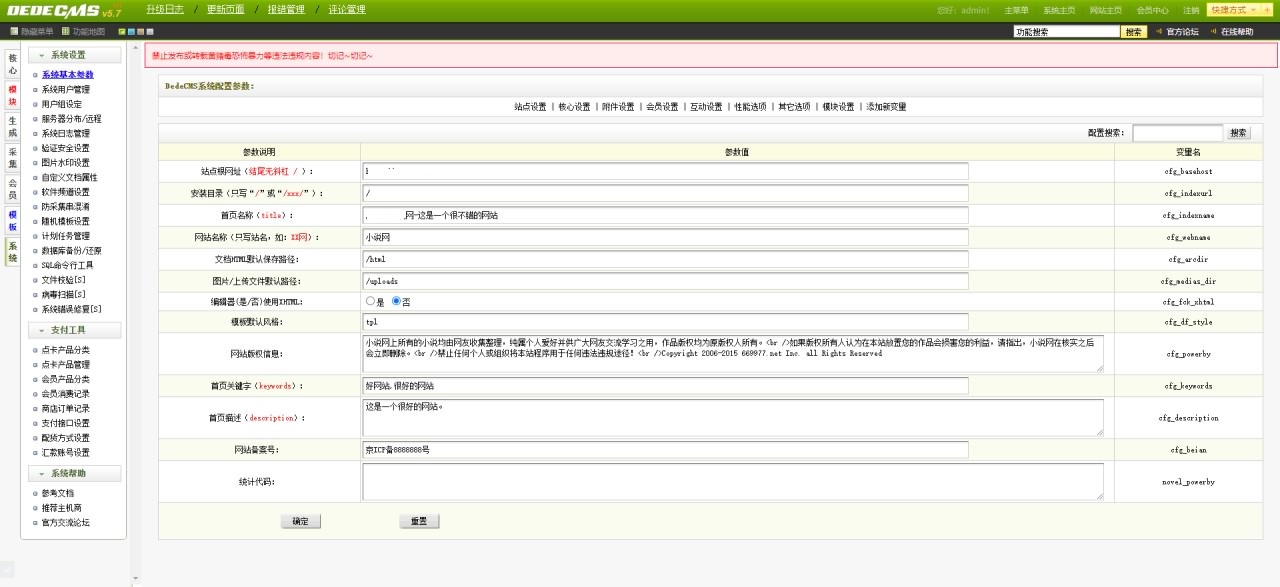Click the 配置搜索 input box
The width and height of the screenshot is (1280, 587).
1177,133
